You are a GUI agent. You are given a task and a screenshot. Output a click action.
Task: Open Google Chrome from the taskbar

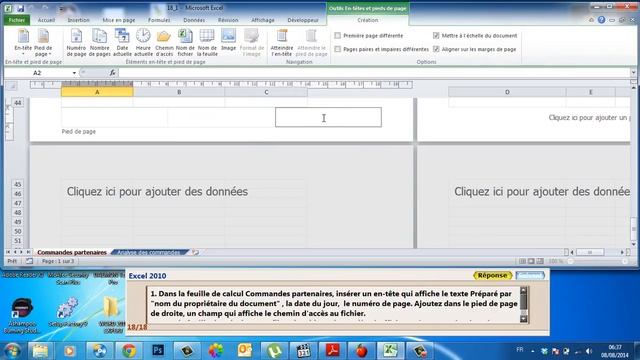129,350
